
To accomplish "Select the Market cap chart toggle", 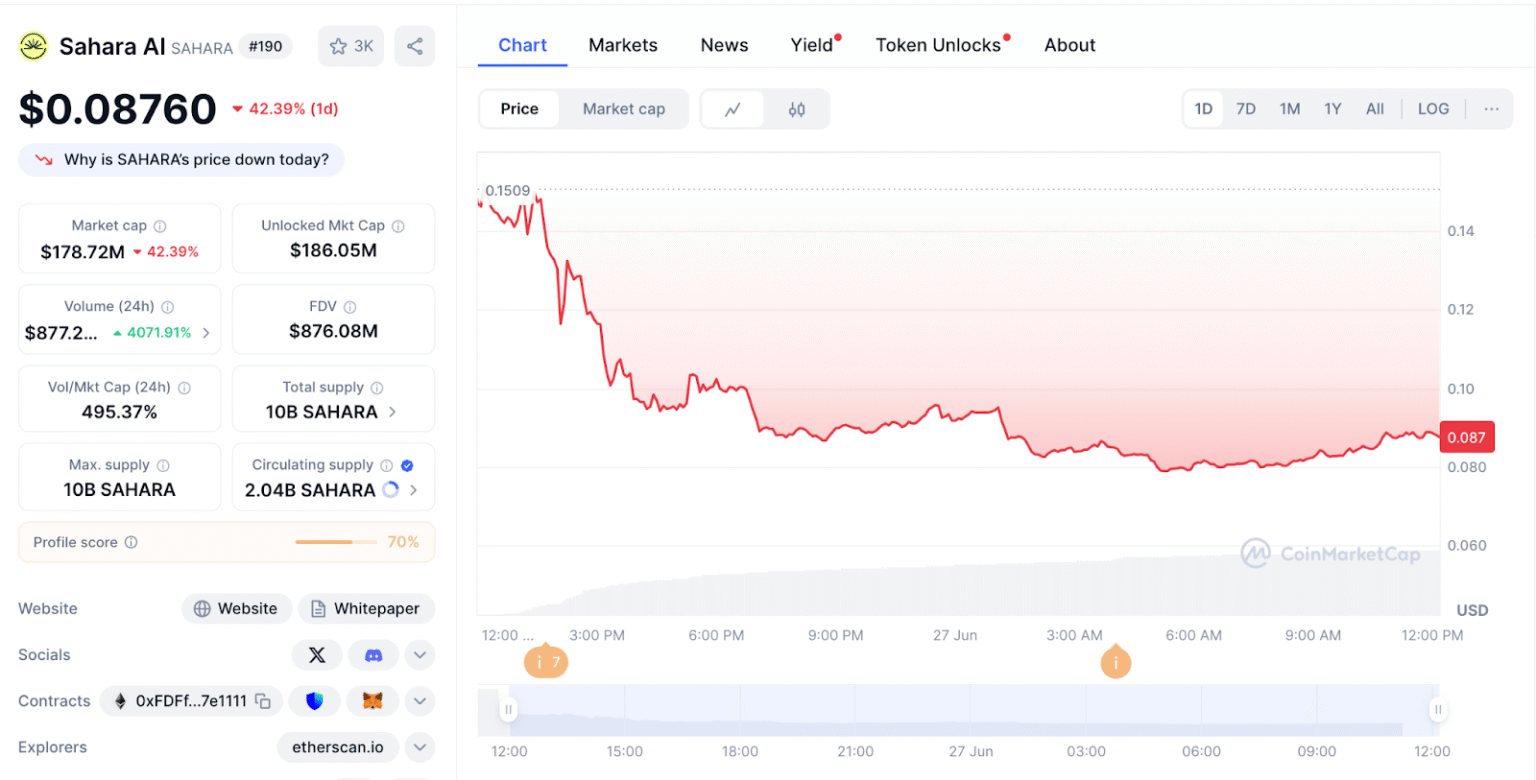I will click(624, 109).
